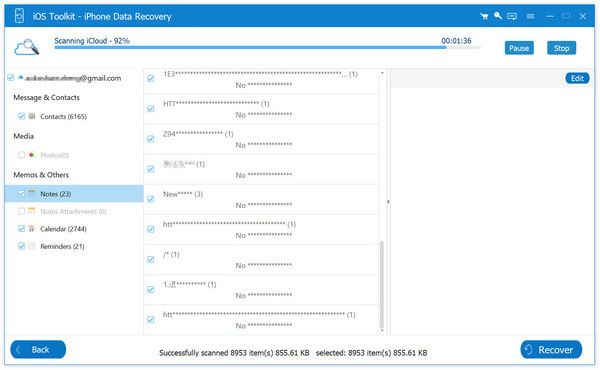The image size is (600, 370).
Task: Select Notes (23) in the sidebar
Action: click(74, 194)
